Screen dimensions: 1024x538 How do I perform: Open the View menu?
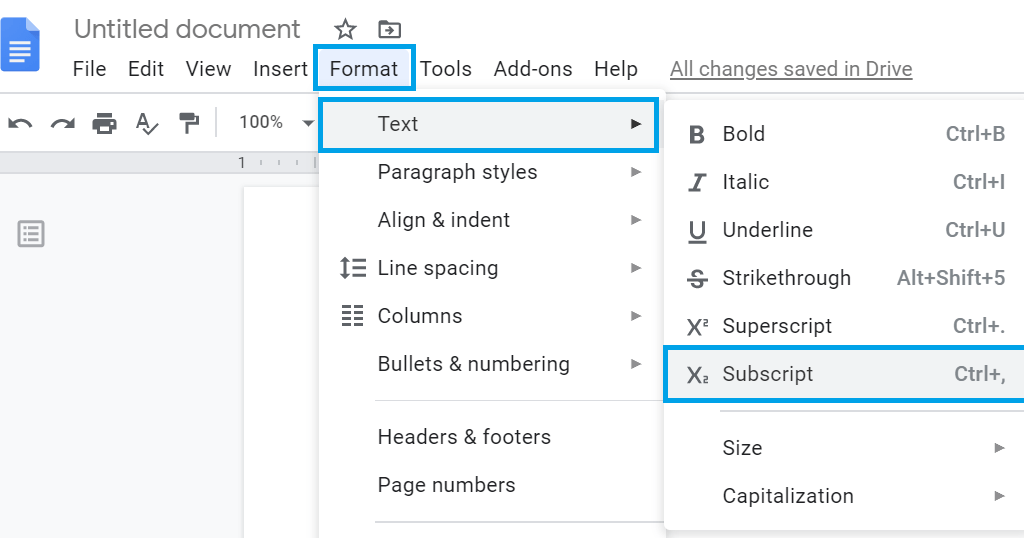point(208,69)
